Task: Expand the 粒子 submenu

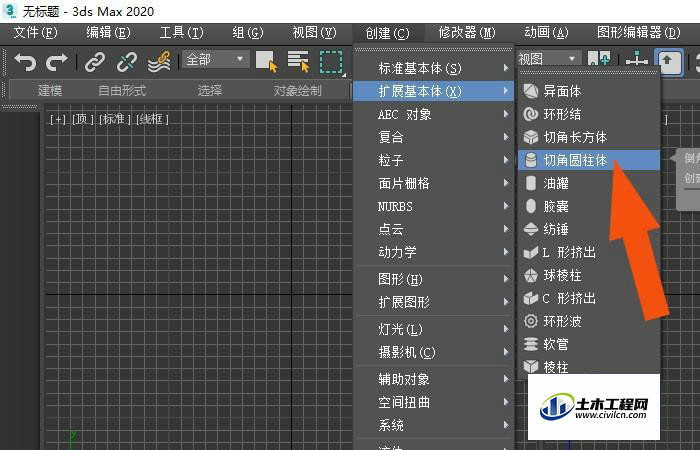Action: pos(433,160)
